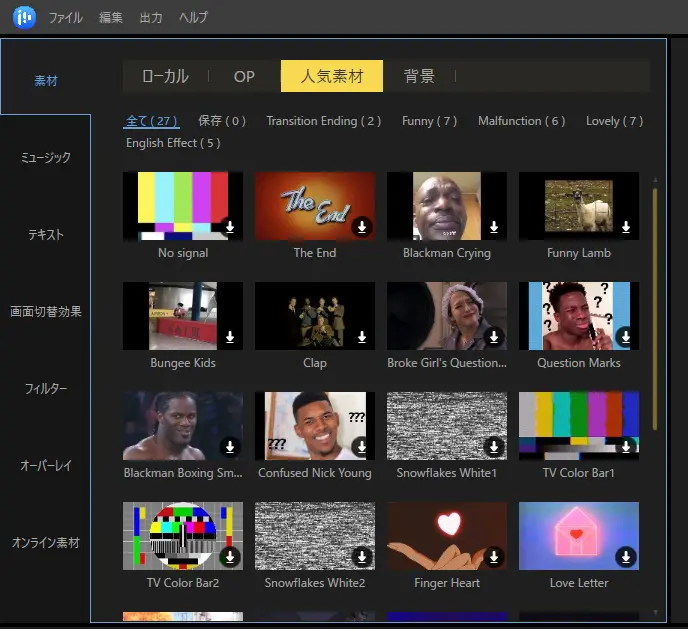Viewport: 688px width, 629px height.
Task: Click the blue app logo icon
Action: (24, 18)
